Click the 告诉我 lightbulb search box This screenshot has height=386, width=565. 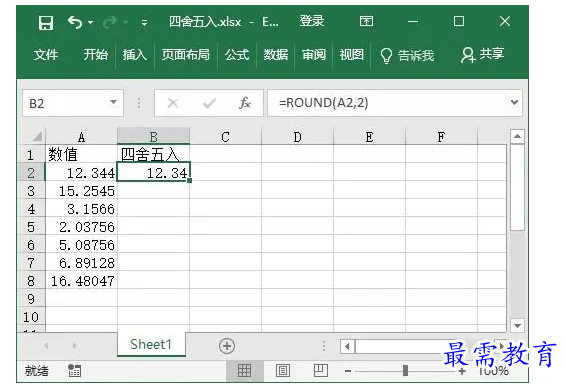(407, 56)
